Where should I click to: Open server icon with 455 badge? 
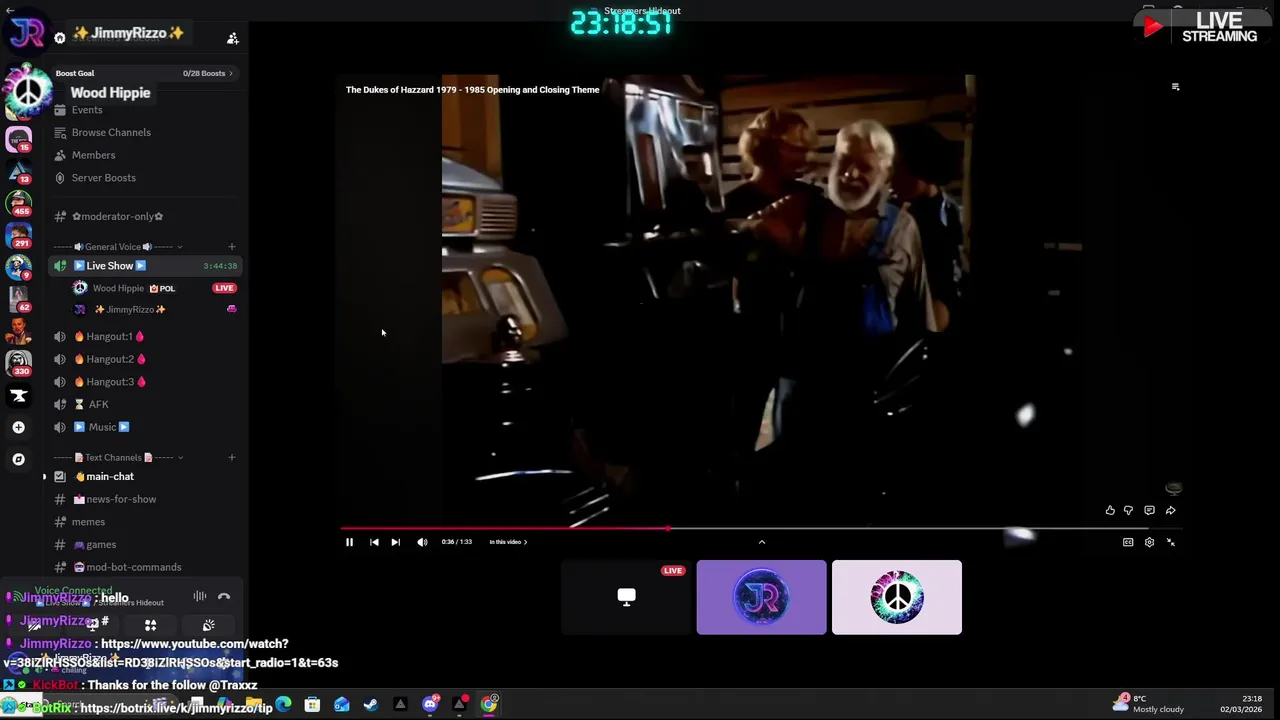[x=19, y=203]
